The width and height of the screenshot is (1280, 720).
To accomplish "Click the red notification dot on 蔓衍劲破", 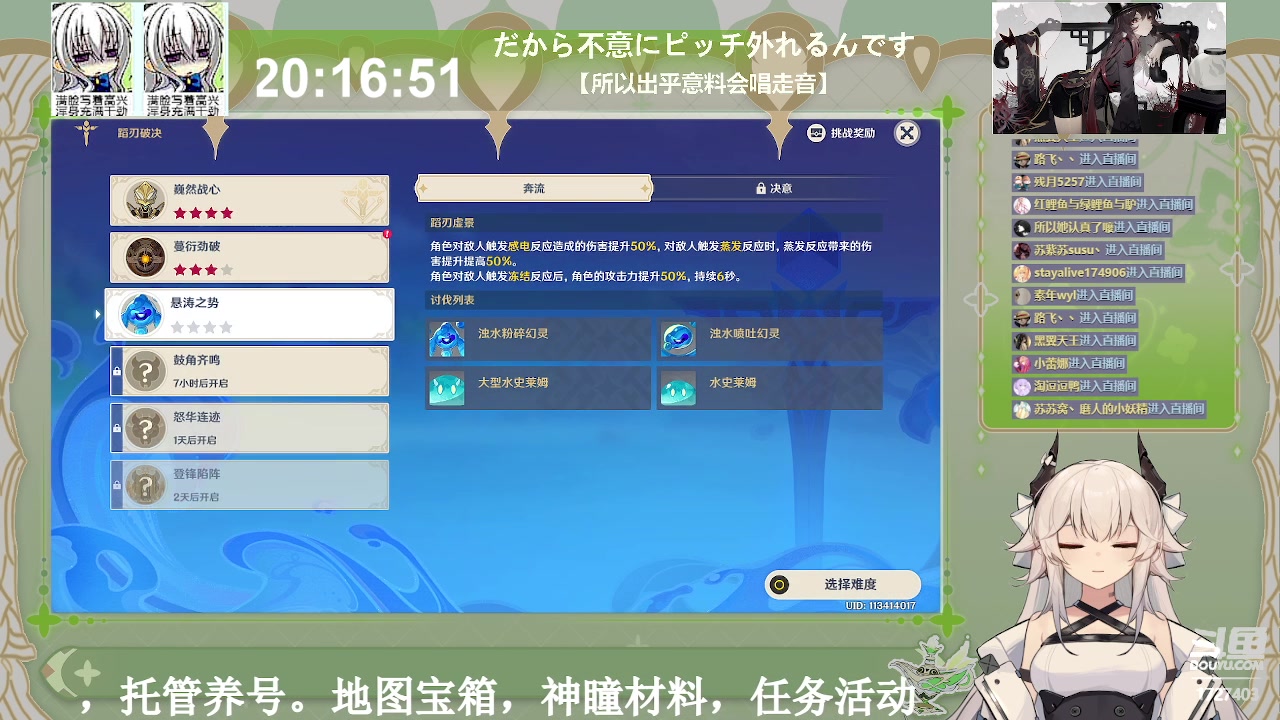I will click(387, 234).
